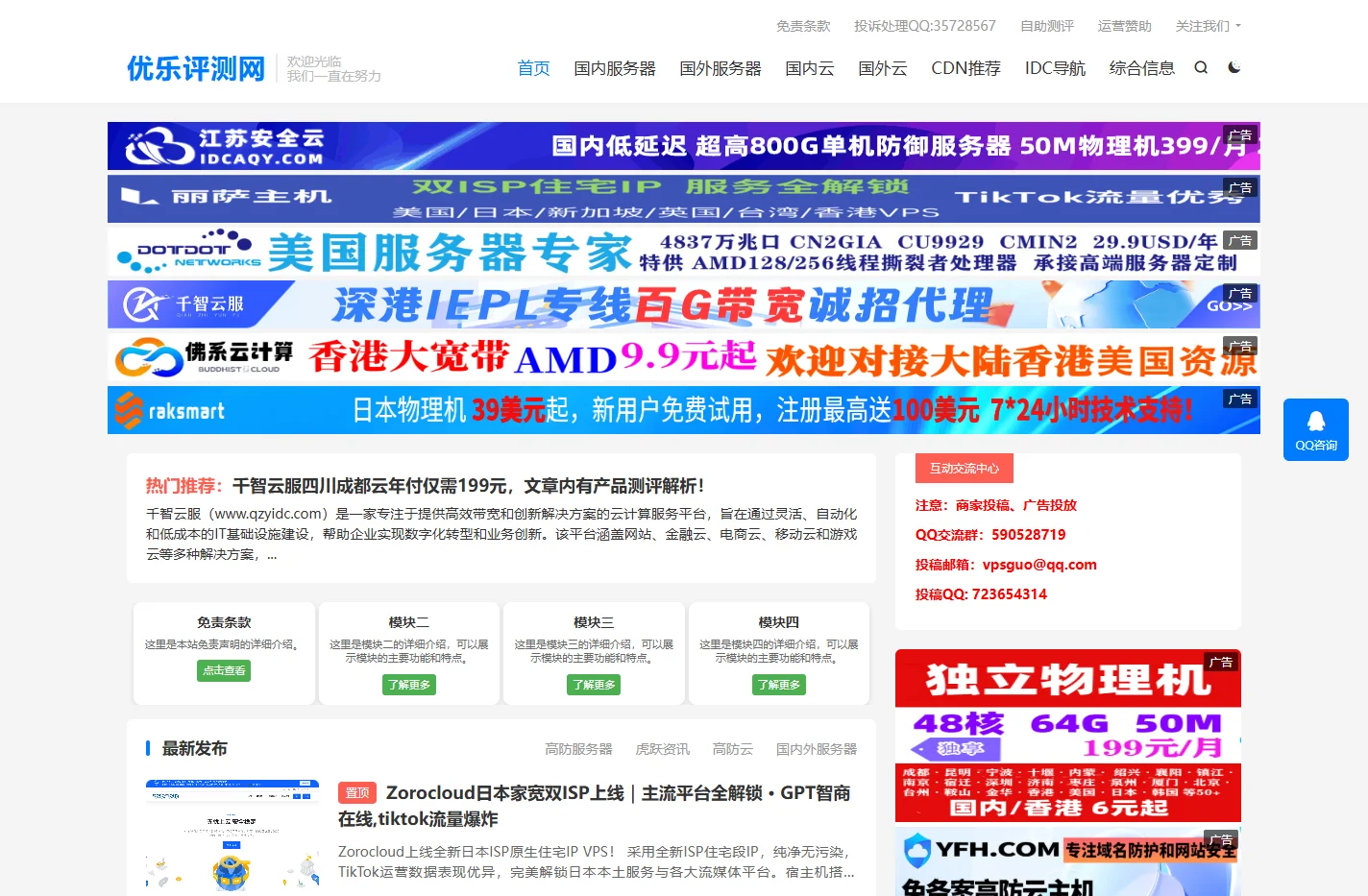Open raksmart 日本物理机 banner ad
The height and width of the screenshot is (896, 1368).
tap(684, 410)
